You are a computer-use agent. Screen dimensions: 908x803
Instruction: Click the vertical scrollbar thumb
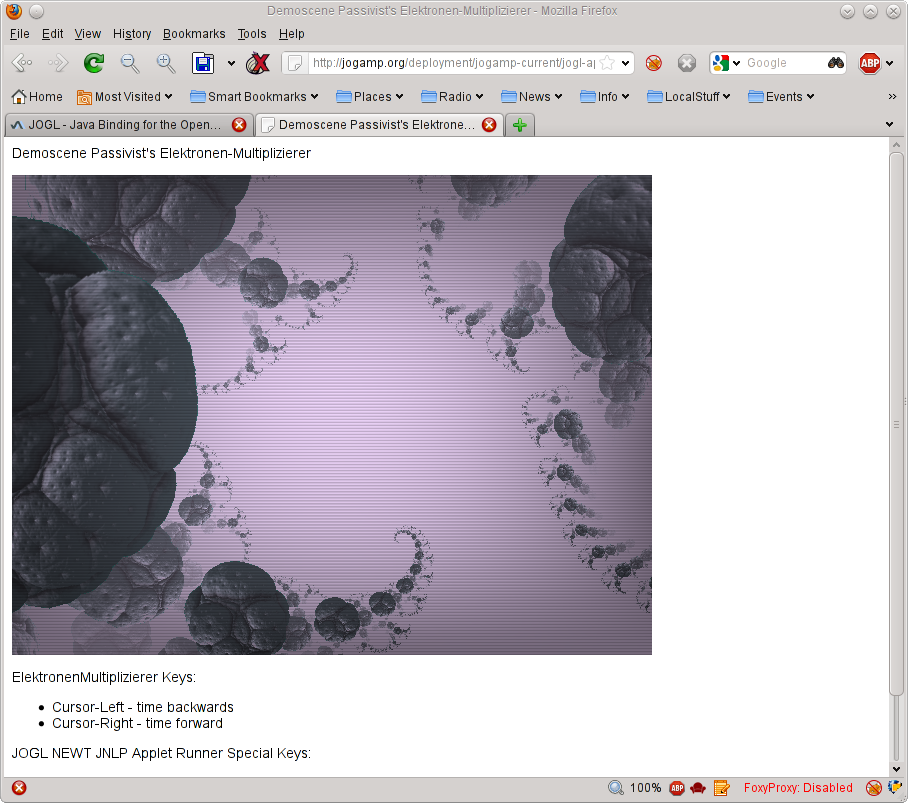[x=896, y=424]
